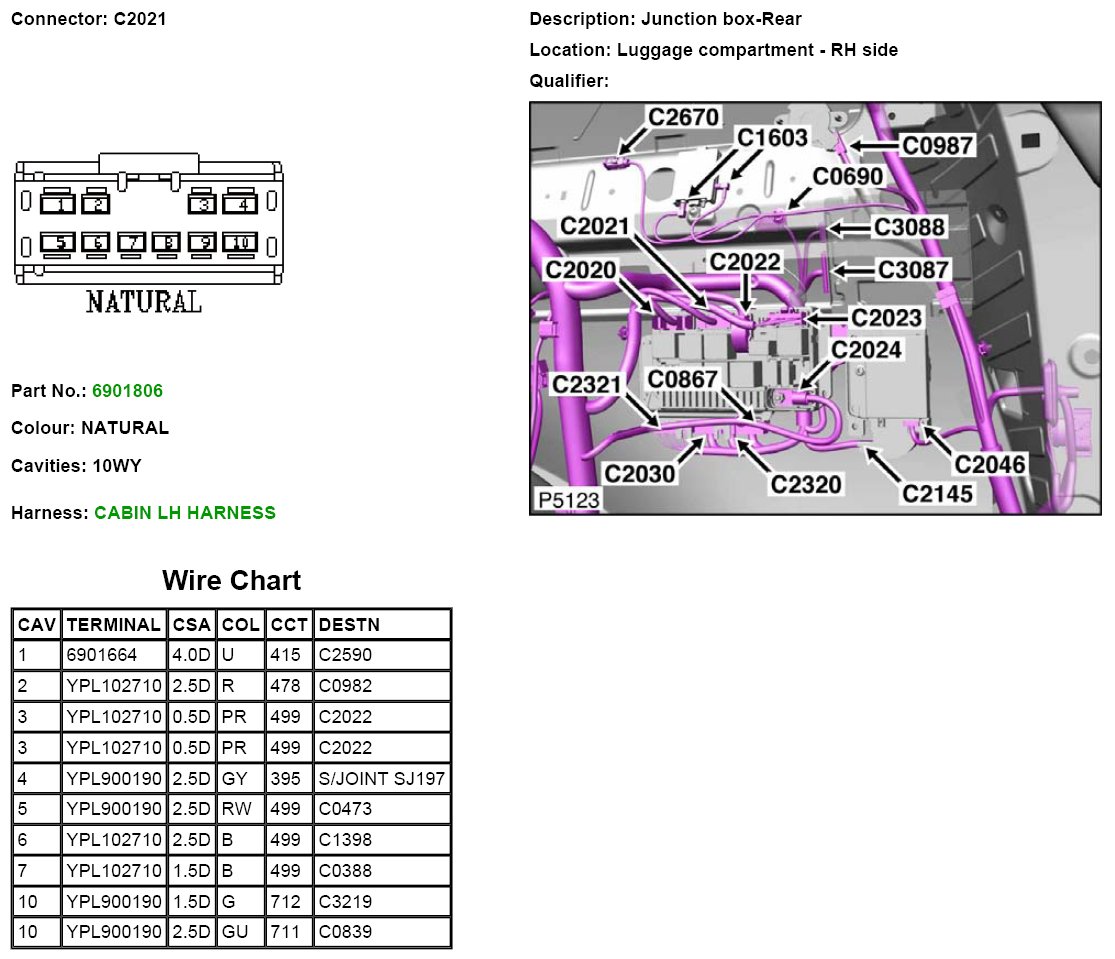Click cavity 1 in the connector face diagram
This screenshot has height=959, width=1115.
(60, 205)
